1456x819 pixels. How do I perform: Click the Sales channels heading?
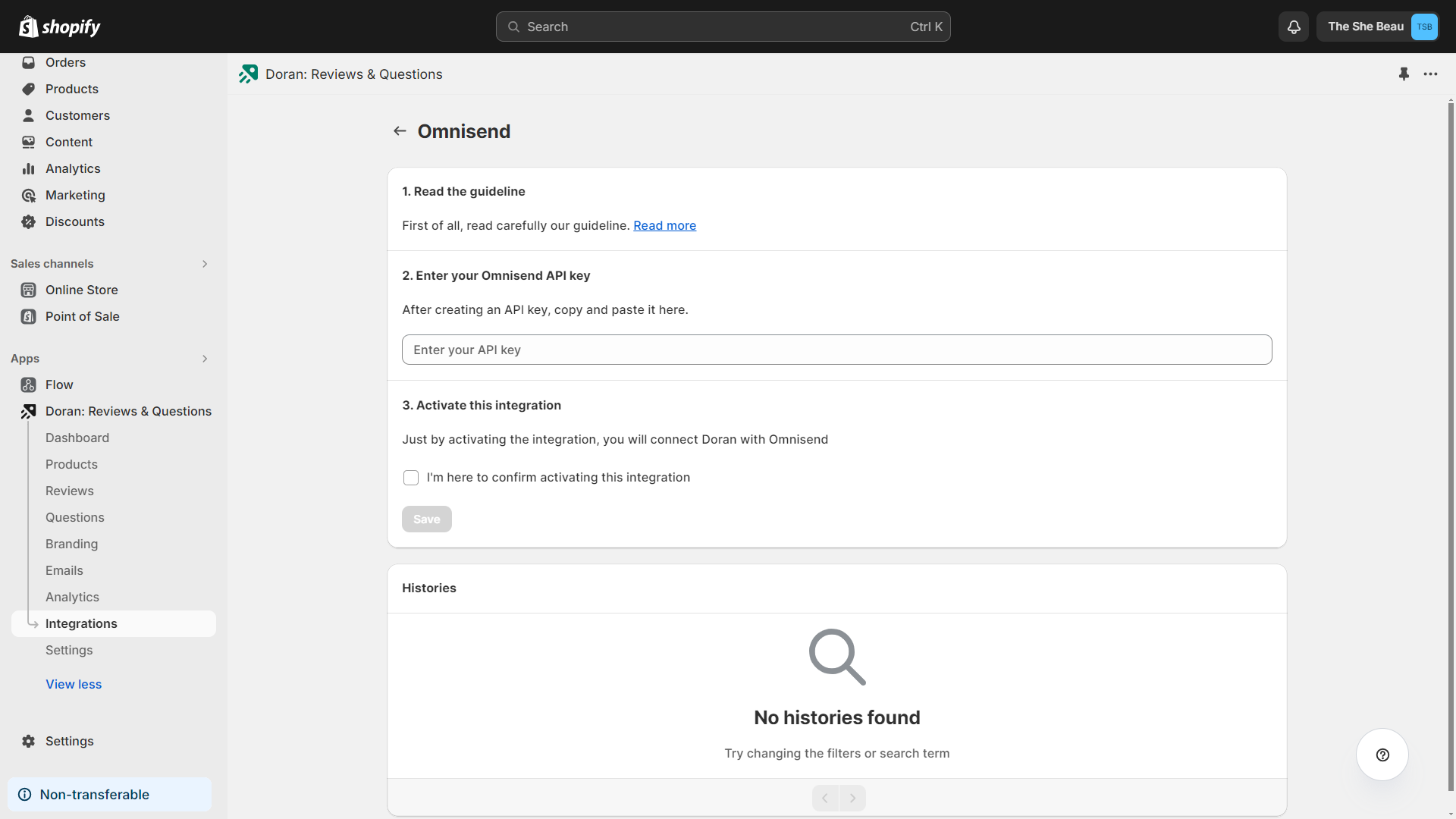tap(52, 264)
